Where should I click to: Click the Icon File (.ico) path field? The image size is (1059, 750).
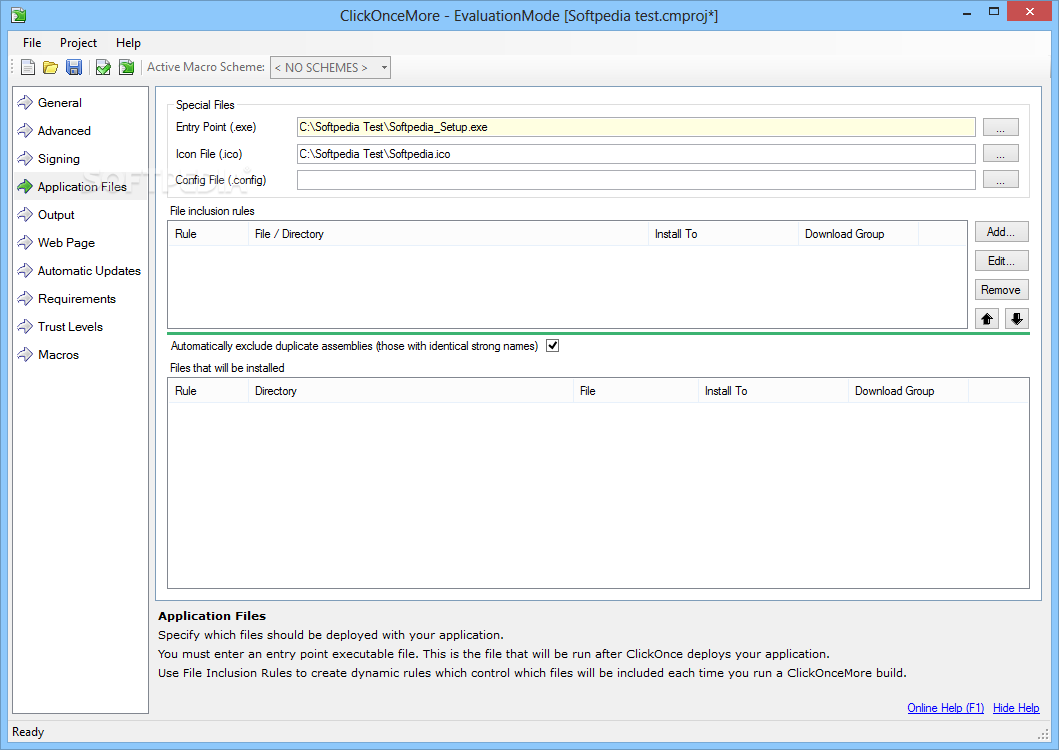(636, 154)
